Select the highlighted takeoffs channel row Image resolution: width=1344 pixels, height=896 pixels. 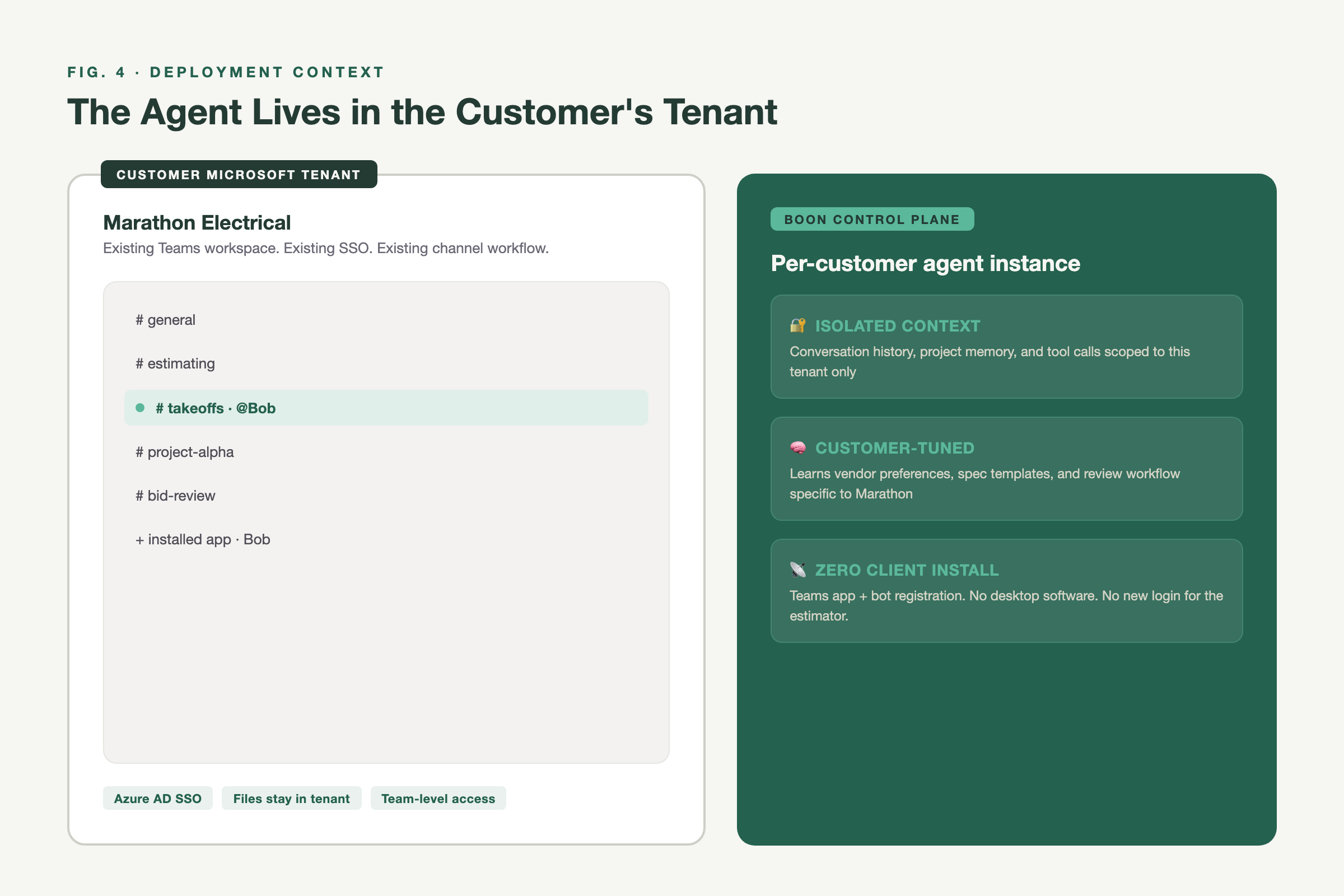click(x=386, y=408)
